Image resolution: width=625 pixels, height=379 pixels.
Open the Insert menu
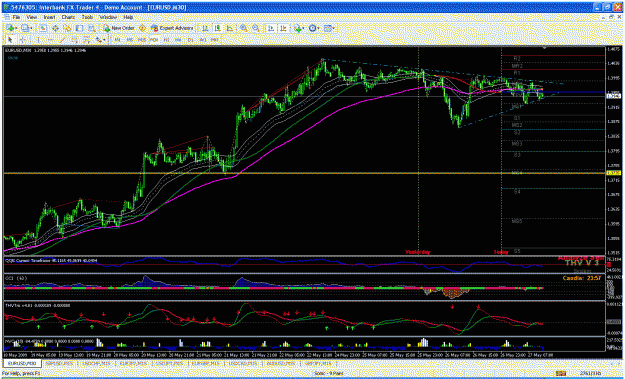(x=50, y=18)
